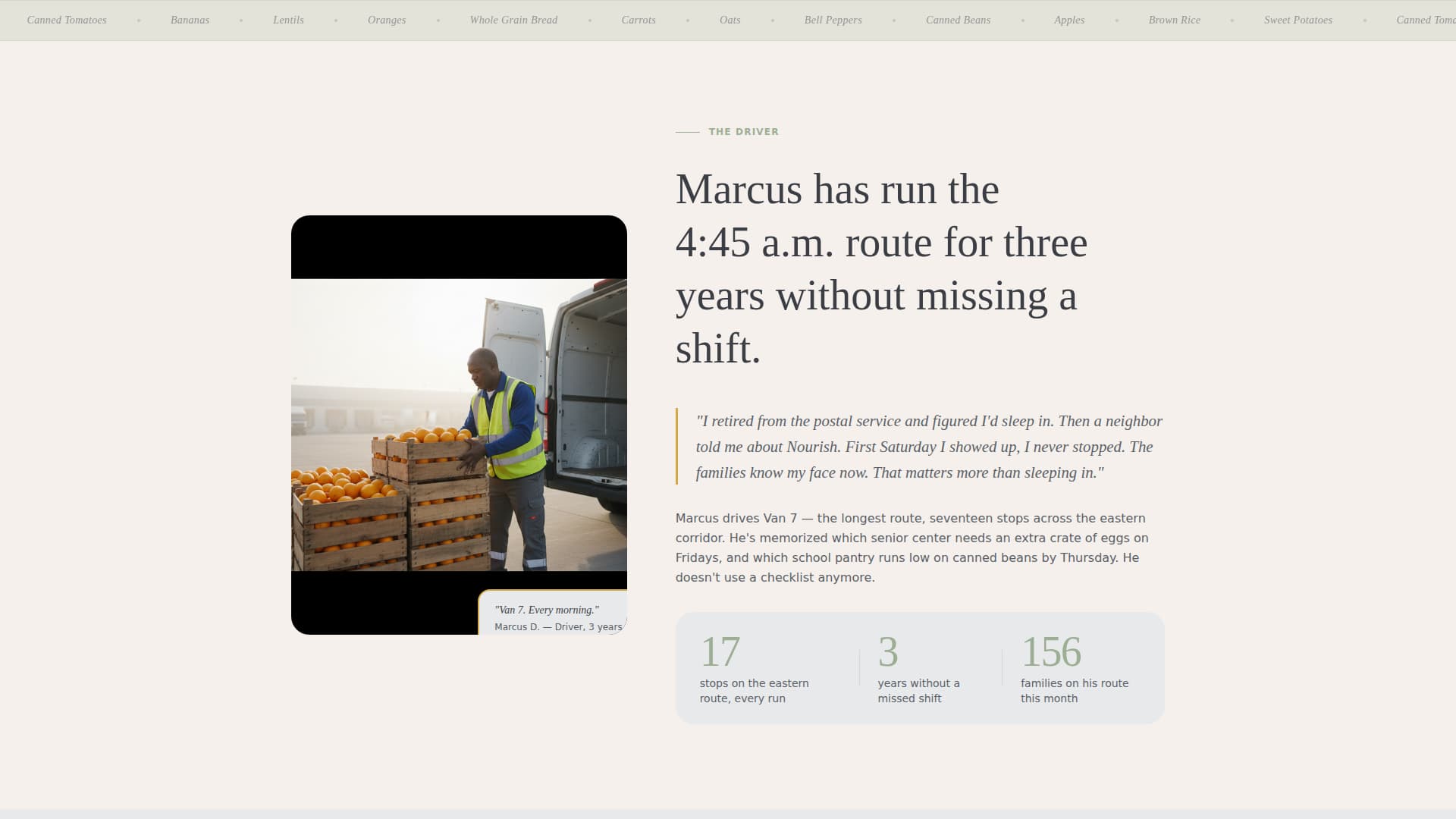Viewport: 1456px width, 819px height.
Task: Click Canned Beans in the marquee
Action: (958, 20)
